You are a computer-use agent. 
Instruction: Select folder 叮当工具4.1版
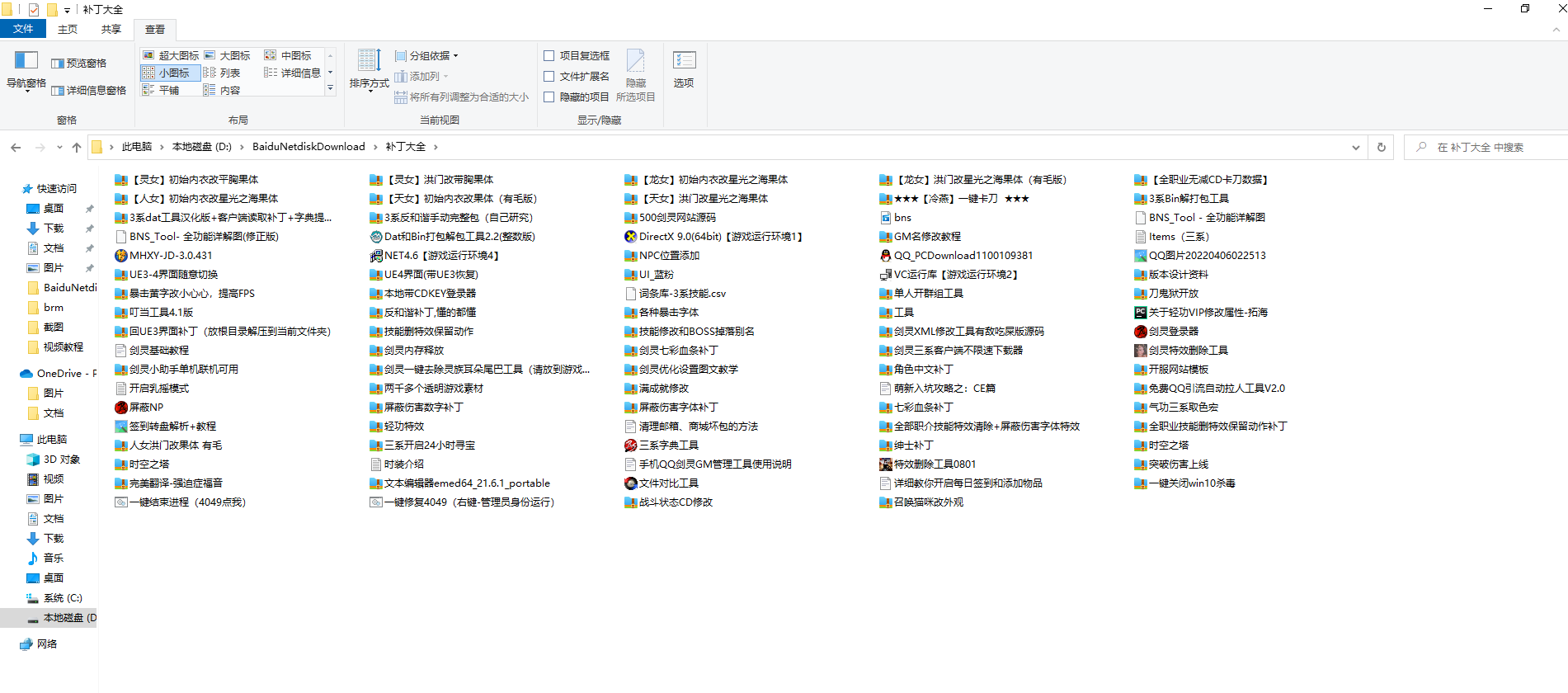tap(153, 313)
